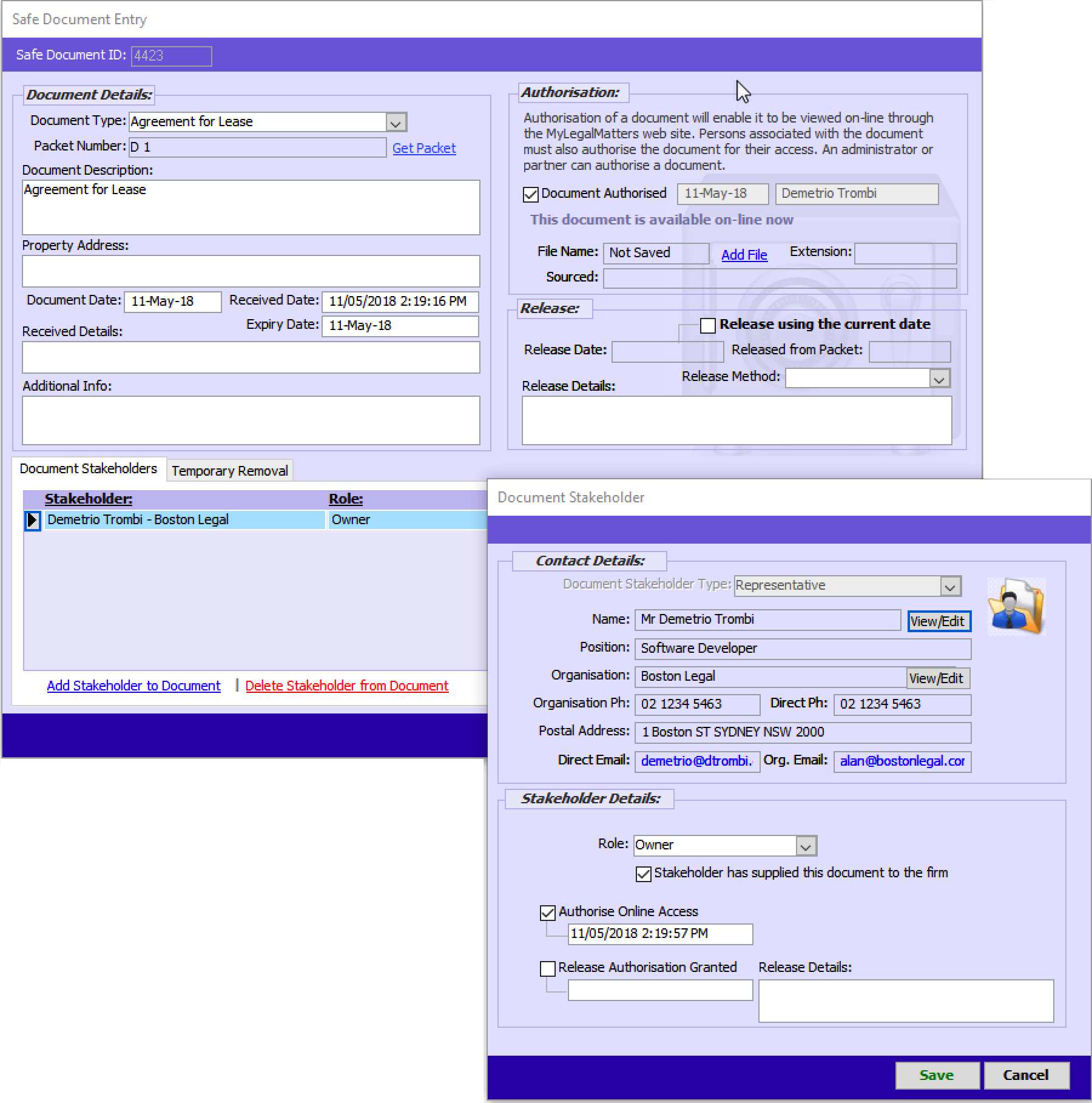Click the Received Details field

pos(251,357)
